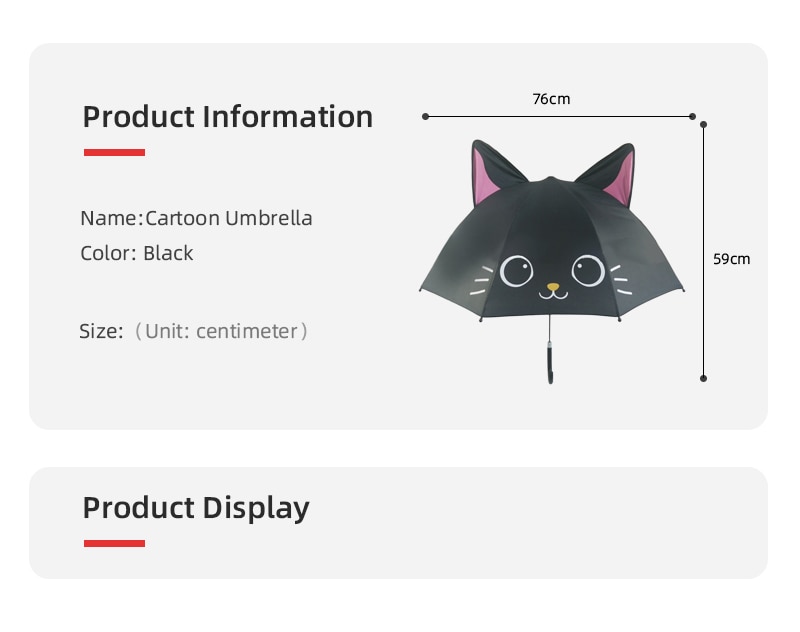800x632 pixels.
Task: Click the 59cm height label
Action: (x=732, y=259)
